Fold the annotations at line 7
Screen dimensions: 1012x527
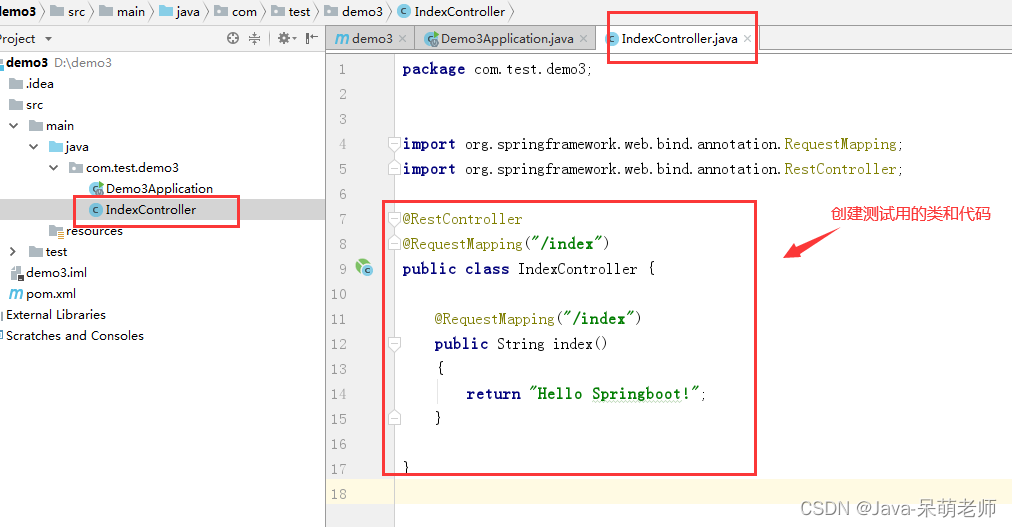394,219
